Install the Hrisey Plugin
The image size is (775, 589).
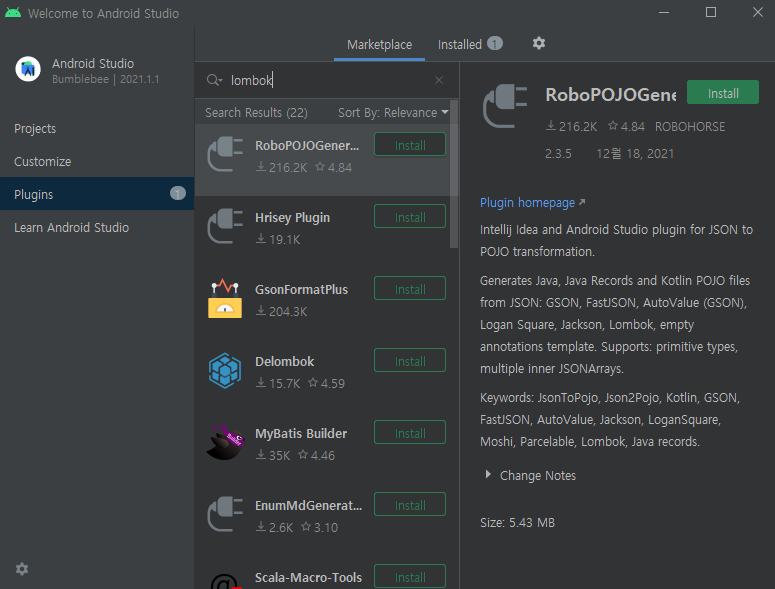(410, 216)
